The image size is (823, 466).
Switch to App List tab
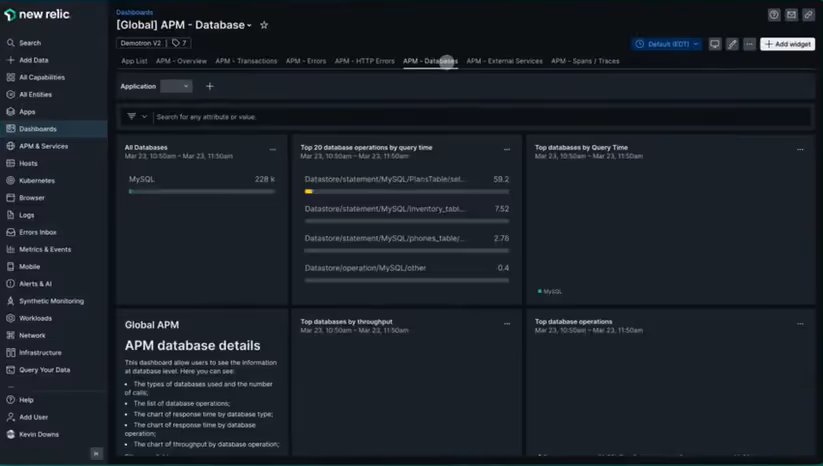tap(134, 61)
